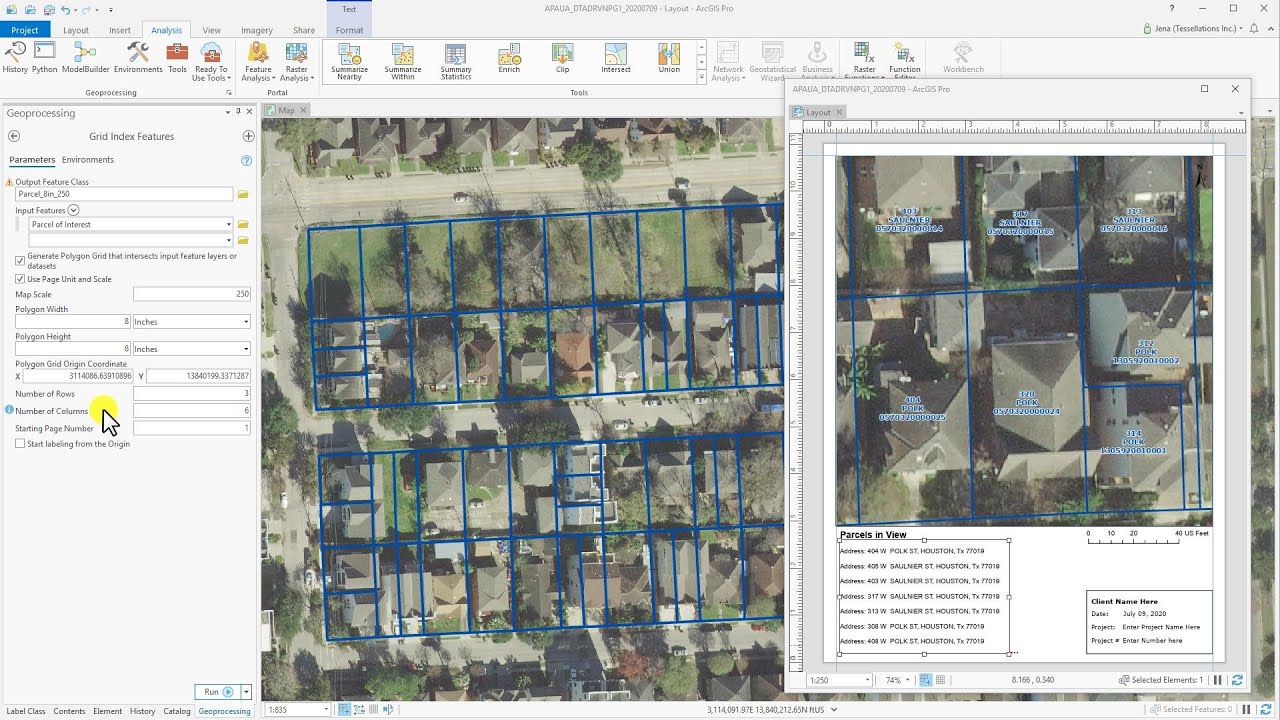Expand Feature Analysis dropdown
The height and width of the screenshot is (720, 1280).
pyautogui.click(x=258, y=61)
